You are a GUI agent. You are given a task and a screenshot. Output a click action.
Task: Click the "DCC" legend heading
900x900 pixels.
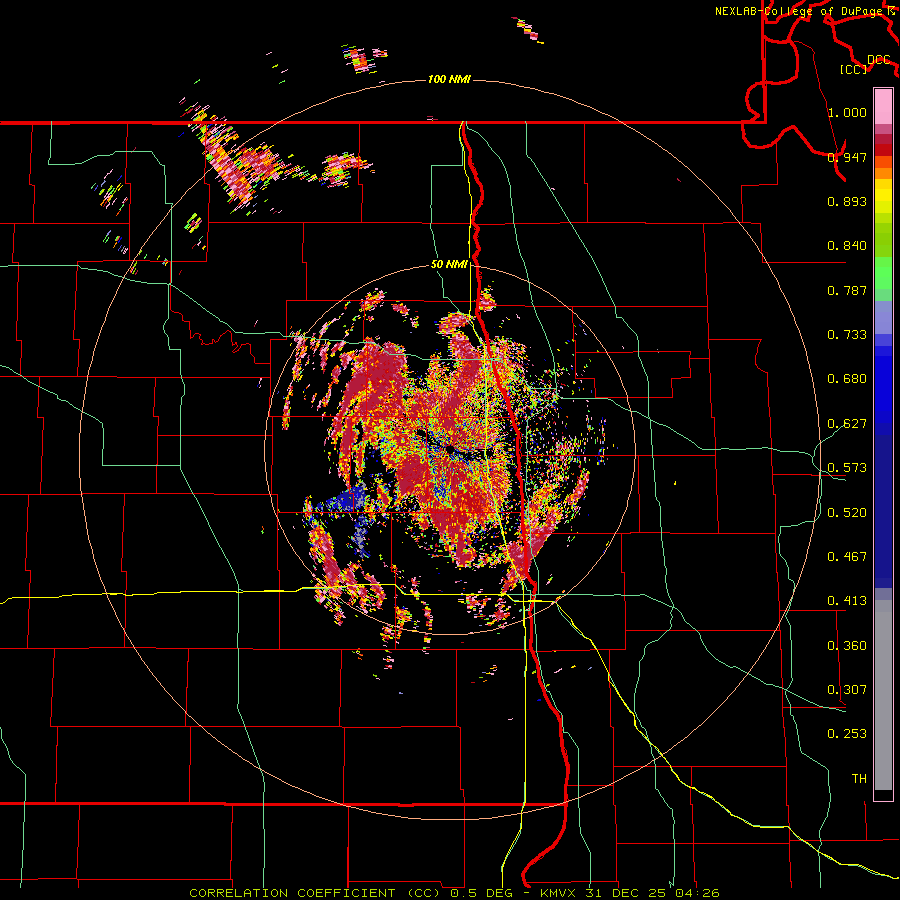pyautogui.click(x=879, y=59)
